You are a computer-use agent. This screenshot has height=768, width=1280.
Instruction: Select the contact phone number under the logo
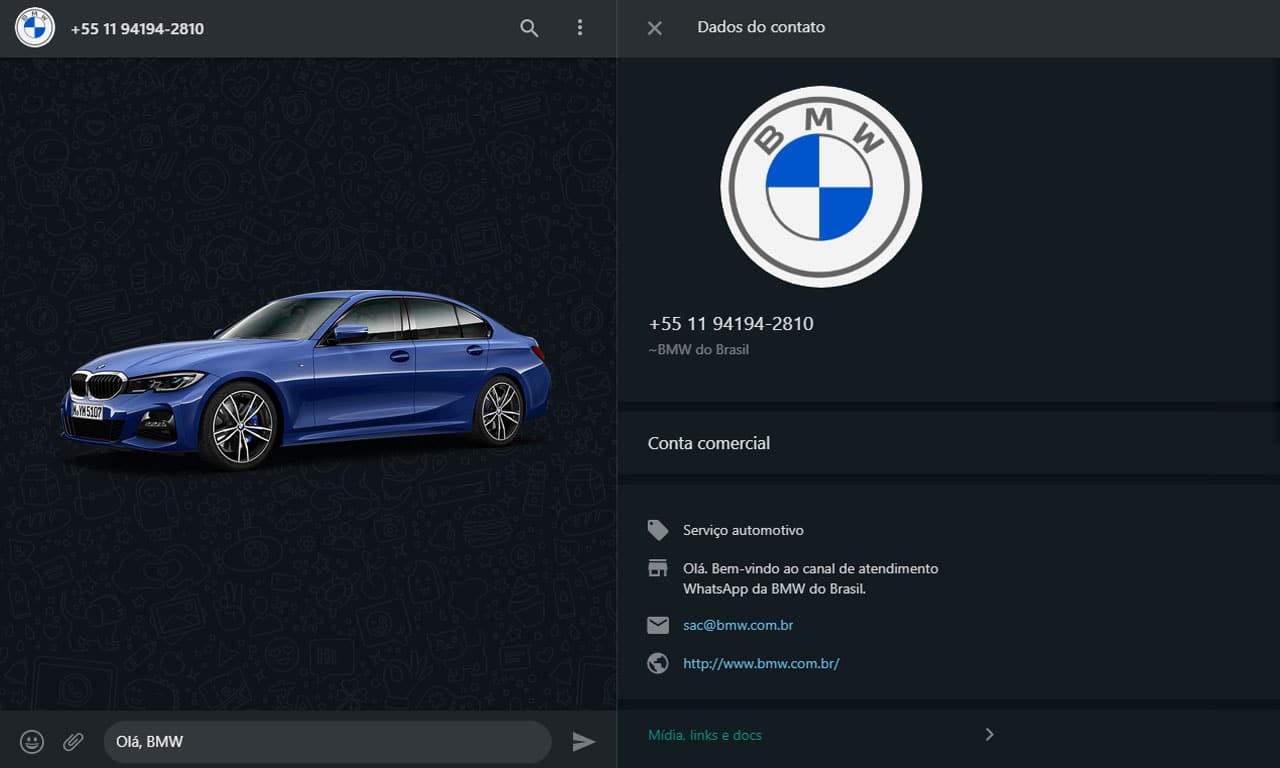point(731,324)
